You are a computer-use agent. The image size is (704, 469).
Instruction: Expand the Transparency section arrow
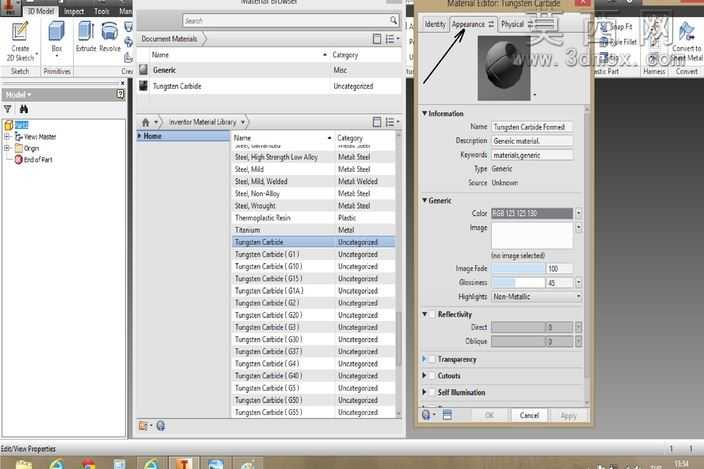point(424,359)
